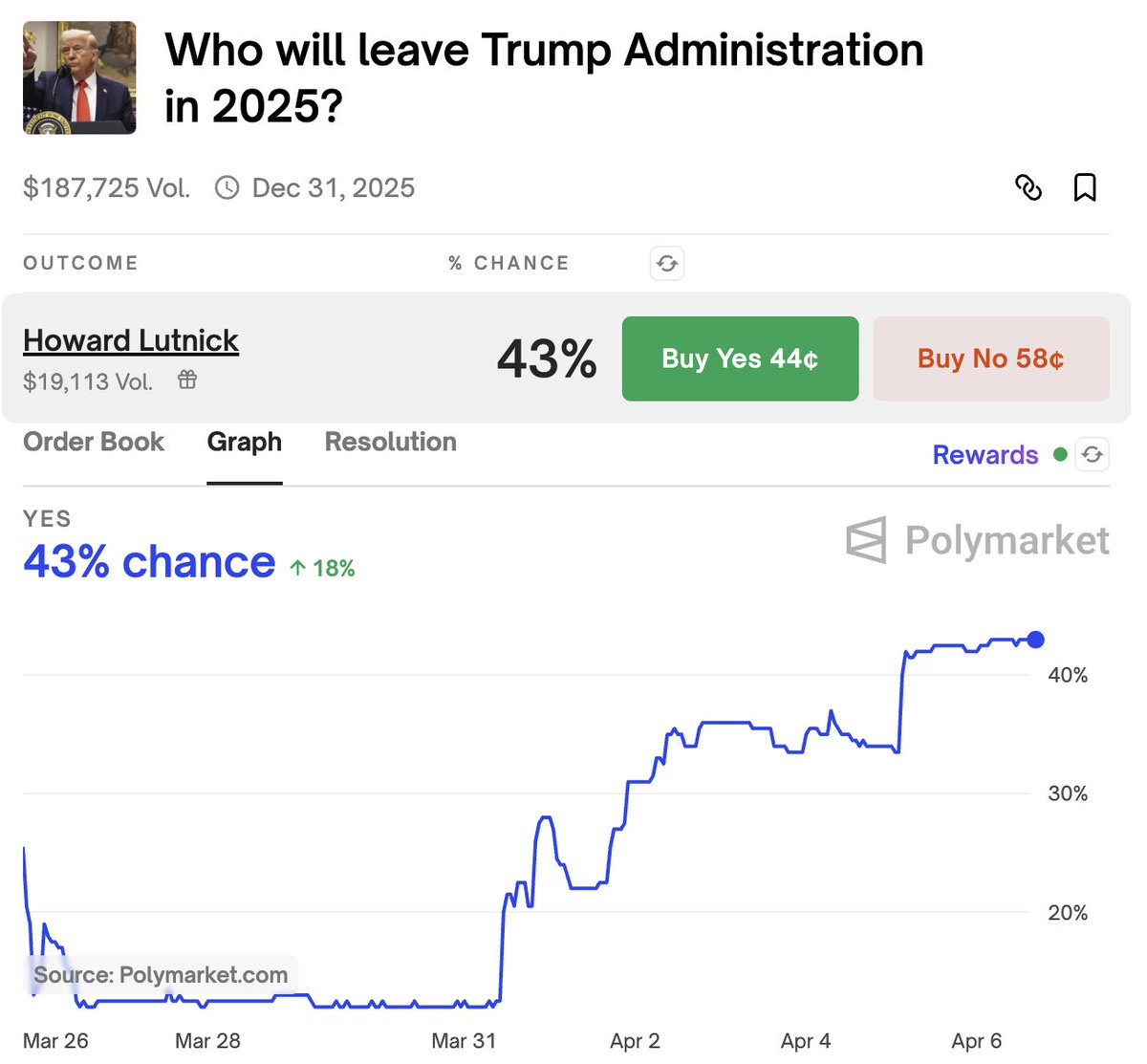Open the Howard Lutnick outcome link
Image resolution: width=1147 pixels, height=1064 pixels.
131,340
